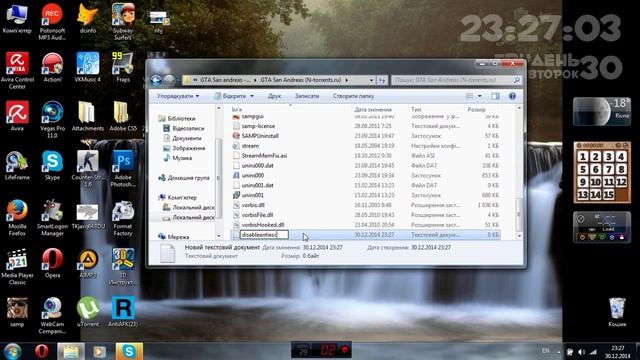
Task: Open Format Factory desktop shortcut
Action: point(122,218)
